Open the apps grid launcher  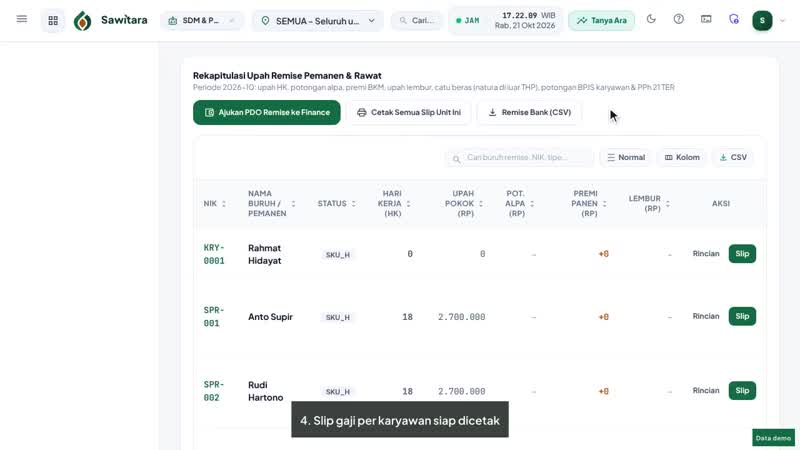tap(53, 20)
